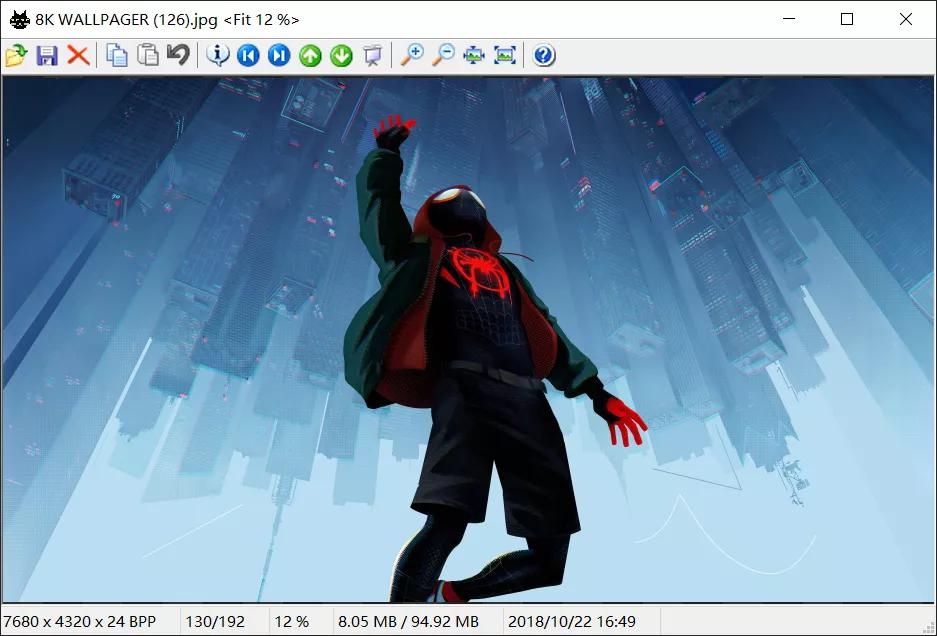Show image information
The width and height of the screenshot is (937, 636).
coord(217,56)
